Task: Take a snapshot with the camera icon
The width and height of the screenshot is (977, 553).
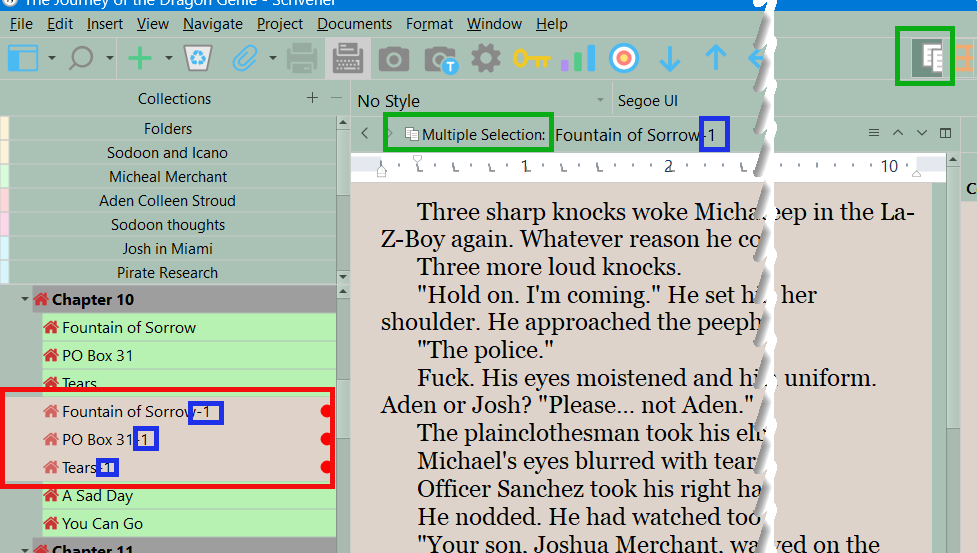Action: pos(393,59)
